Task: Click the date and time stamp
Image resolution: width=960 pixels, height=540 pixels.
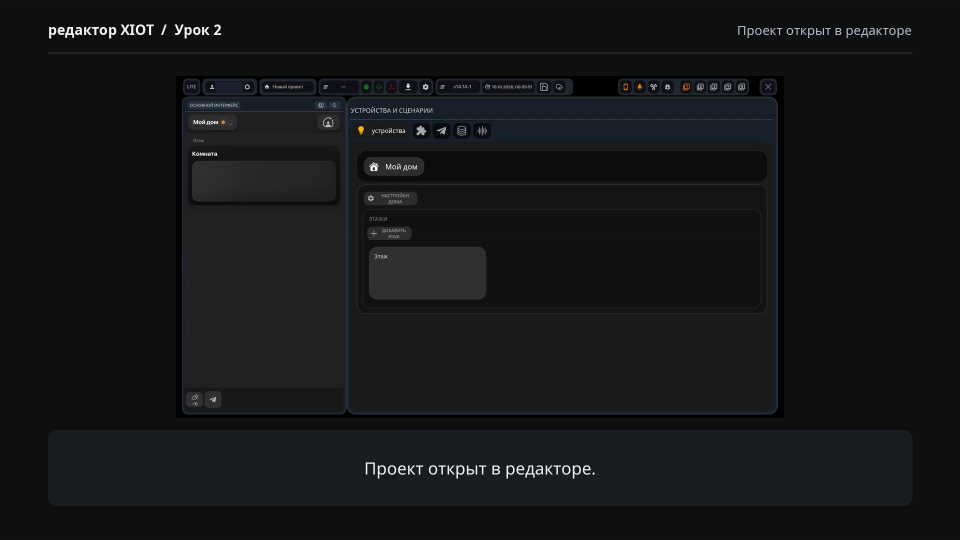Action: [509, 87]
